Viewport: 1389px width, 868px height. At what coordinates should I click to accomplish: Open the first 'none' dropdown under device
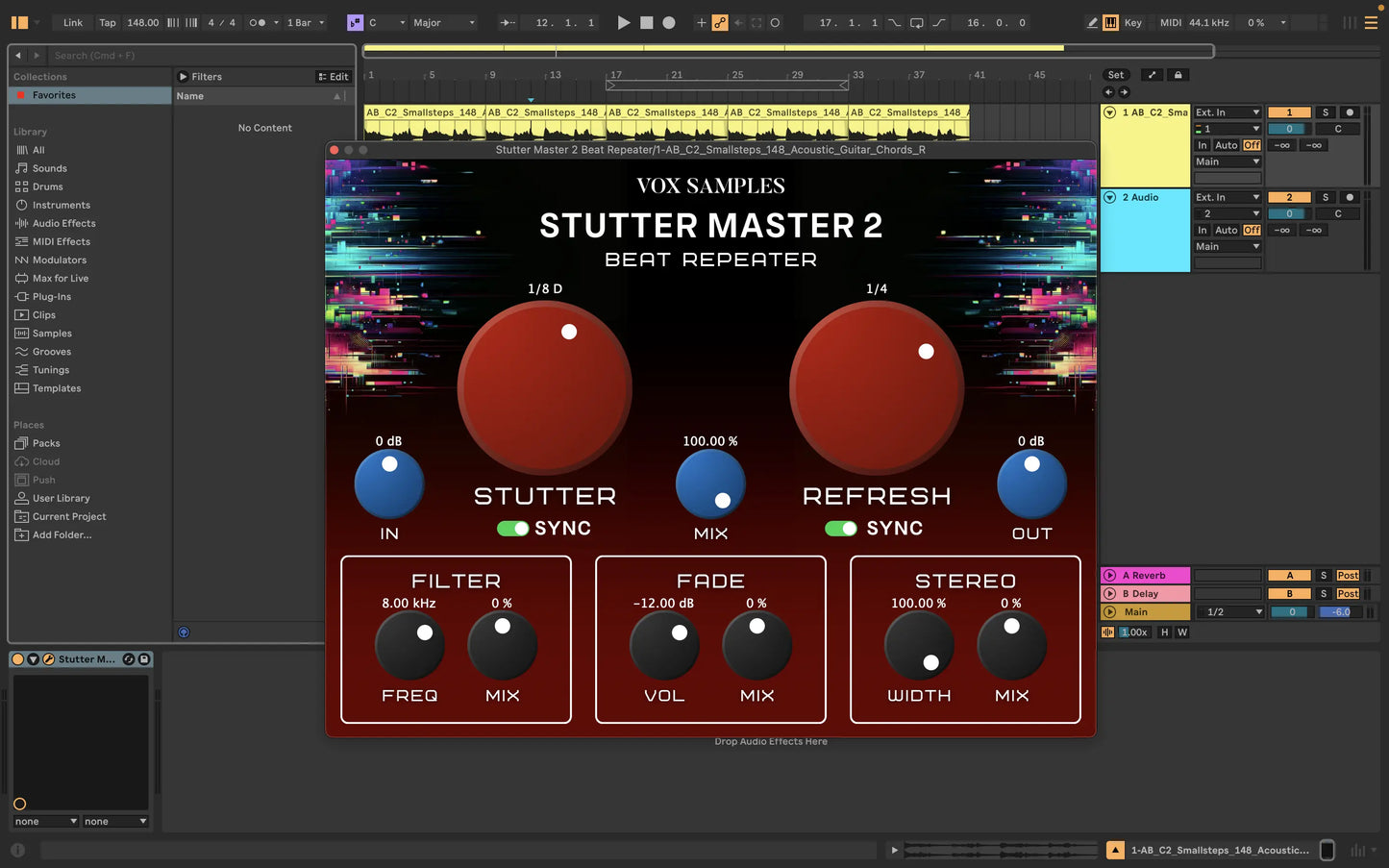45,822
